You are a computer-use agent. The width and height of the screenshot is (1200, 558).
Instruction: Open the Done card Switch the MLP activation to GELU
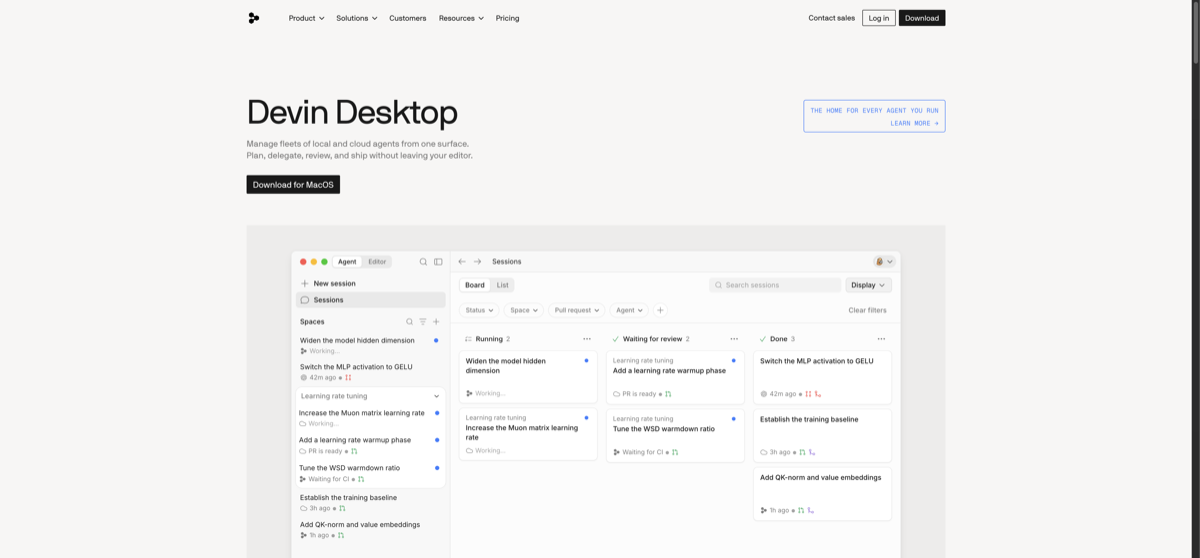click(822, 376)
